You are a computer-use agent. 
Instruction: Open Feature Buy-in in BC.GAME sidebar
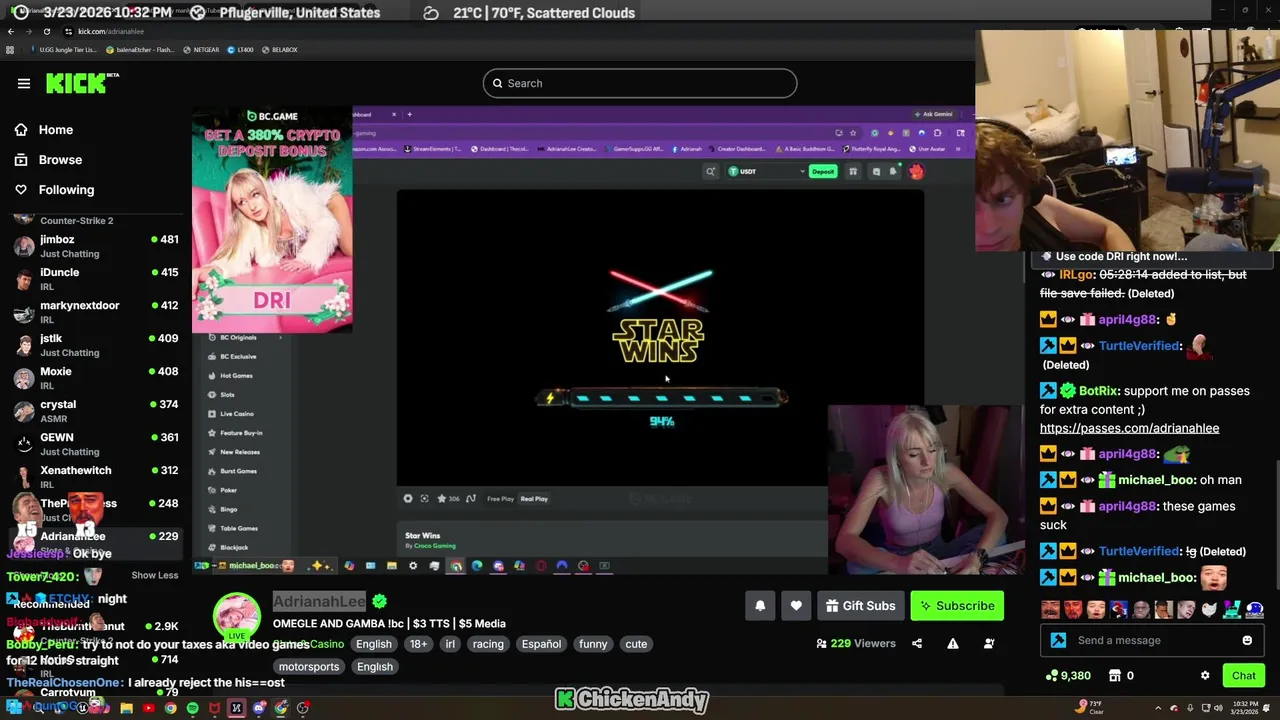[235, 433]
